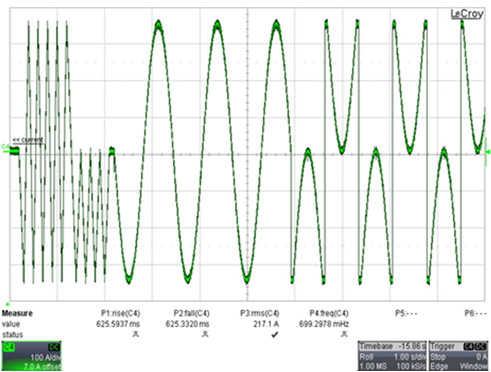Open the empty P5 measurement slot

406,313
